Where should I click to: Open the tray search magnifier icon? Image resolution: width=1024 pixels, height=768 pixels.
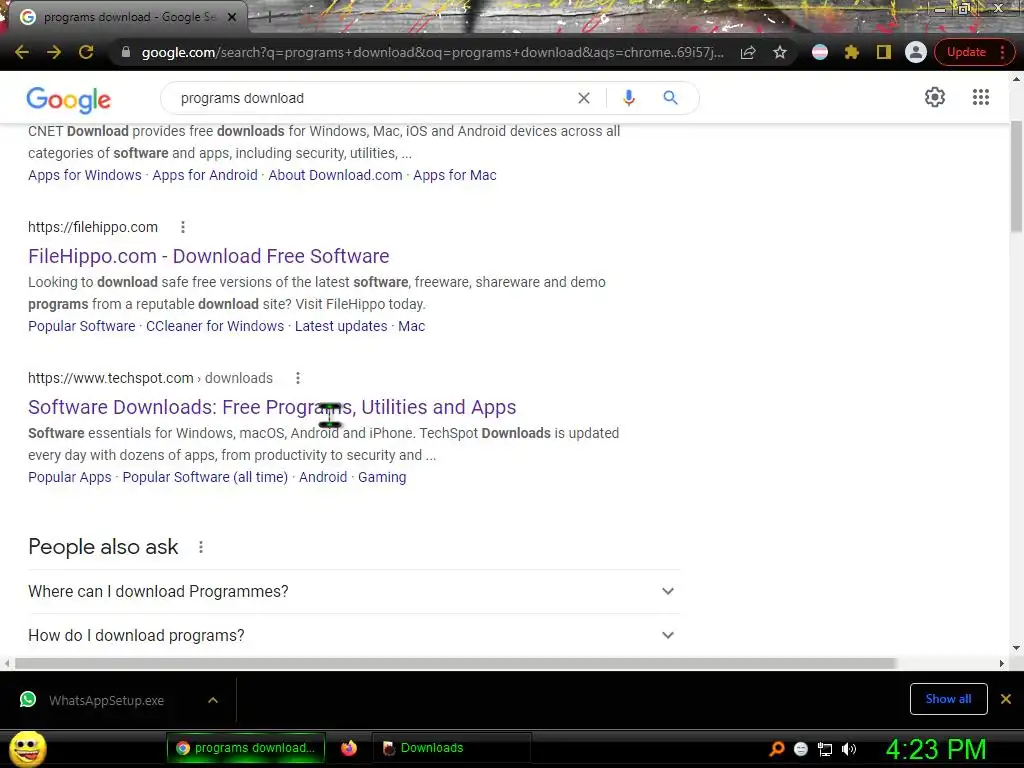click(x=776, y=749)
